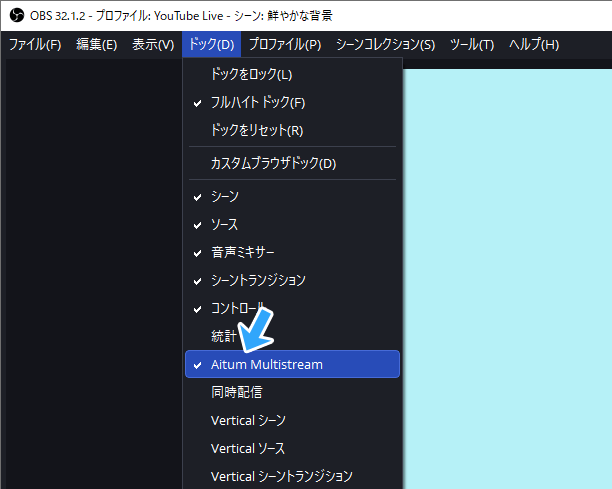612x489 pixels.
Task: Select ドックをリセット(R)
Action: pos(292,130)
